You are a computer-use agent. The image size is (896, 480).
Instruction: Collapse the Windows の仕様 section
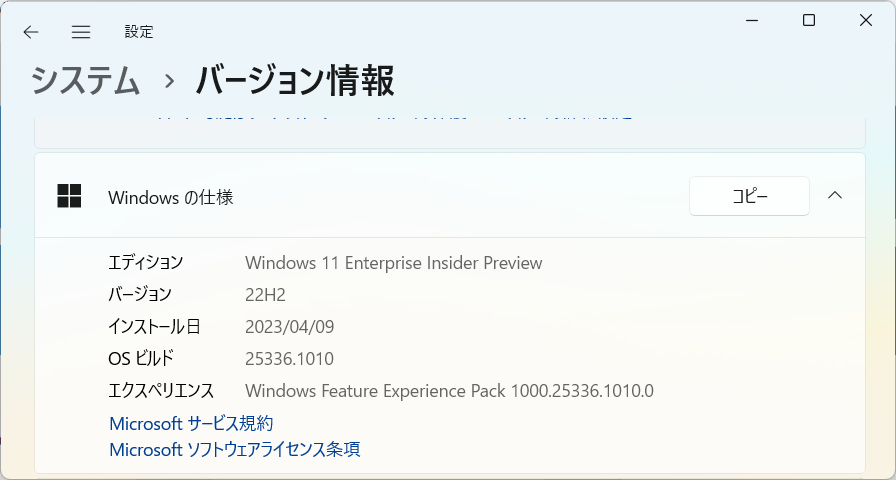(x=835, y=195)
